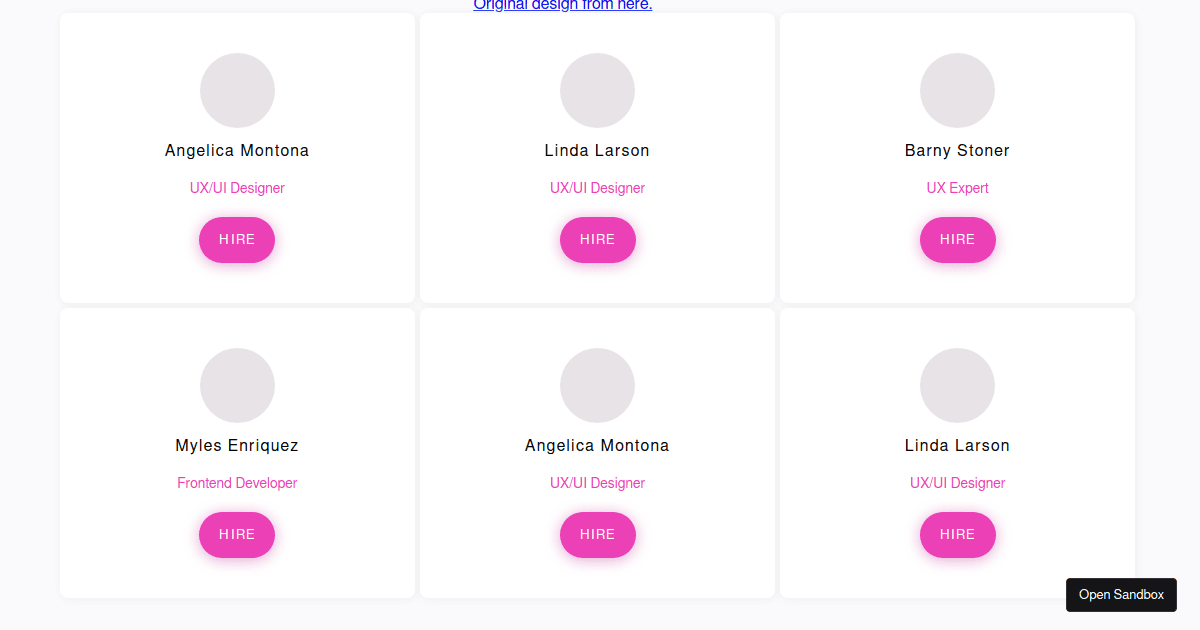
Task: Click Barny Stoner's avatar image
Action: (x=957, y=90)
